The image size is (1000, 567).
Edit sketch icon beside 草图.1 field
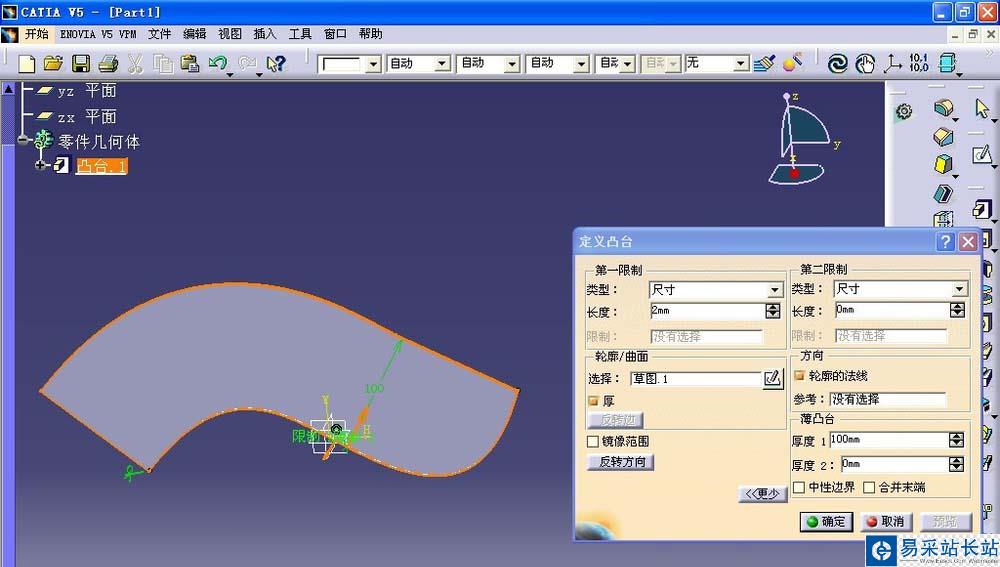pyautogui.click(x=773, y=378)
